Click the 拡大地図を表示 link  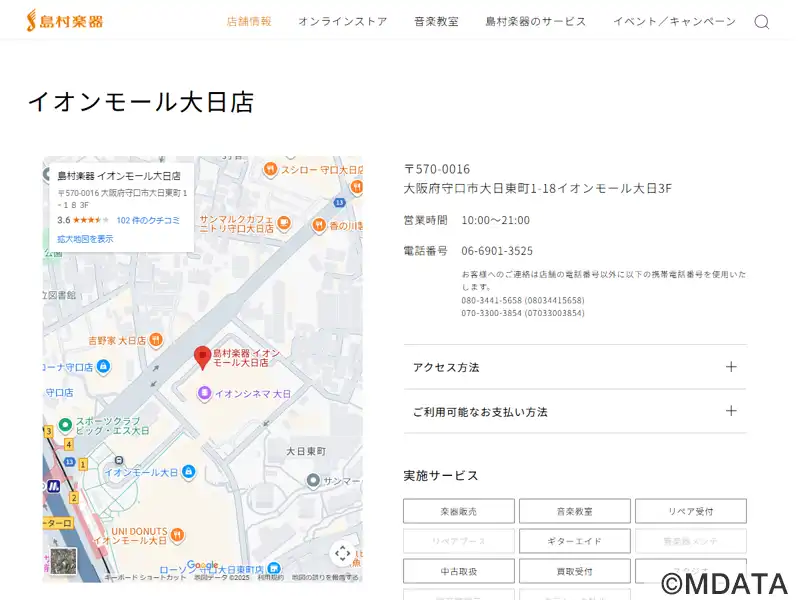pos(85,239)
